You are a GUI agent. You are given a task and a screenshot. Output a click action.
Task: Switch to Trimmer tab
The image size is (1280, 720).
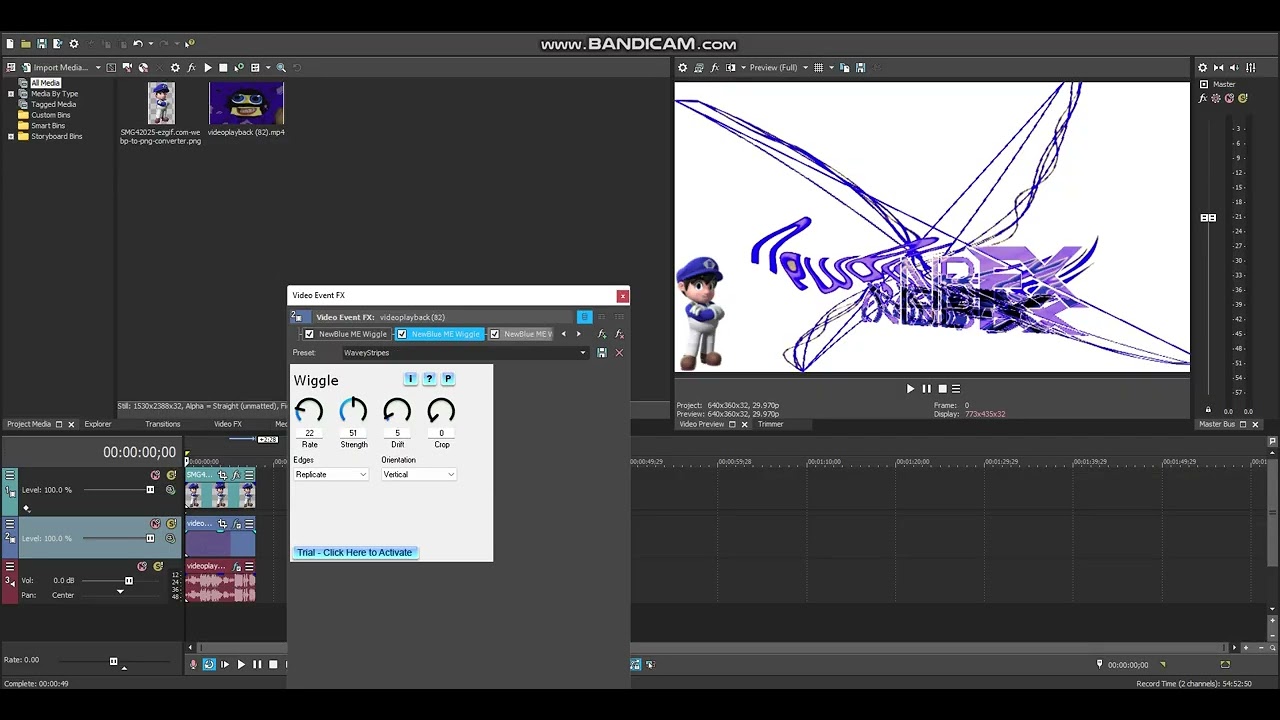(x=771, y=424)
